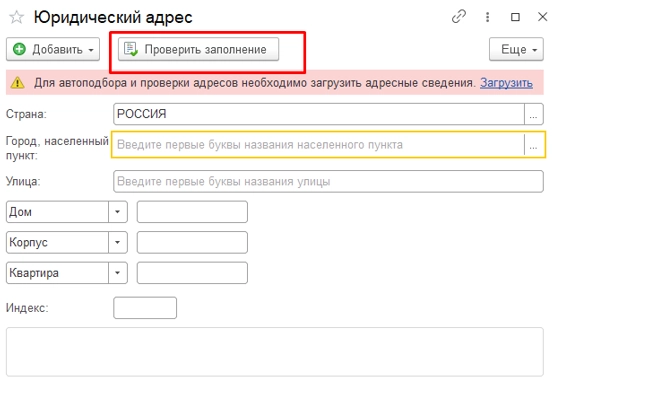The image size is (658, 395).
Task: Follow the Загрузить link
Action: 506,83
